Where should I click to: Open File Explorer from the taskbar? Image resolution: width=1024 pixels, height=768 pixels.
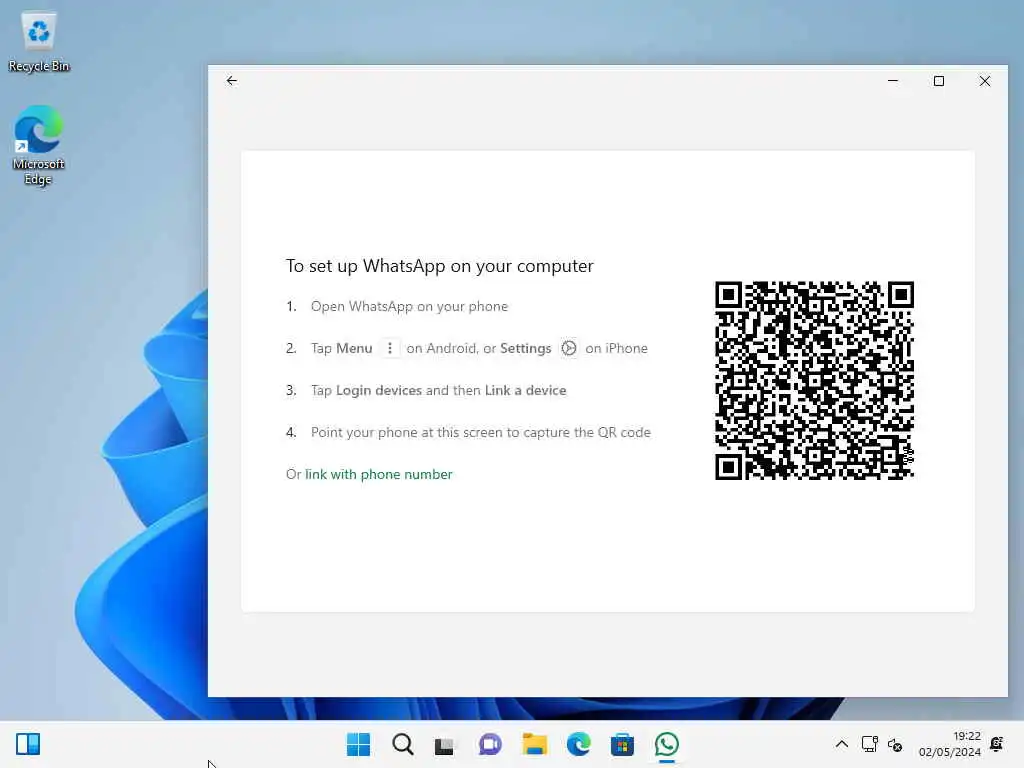pos(534,744)
